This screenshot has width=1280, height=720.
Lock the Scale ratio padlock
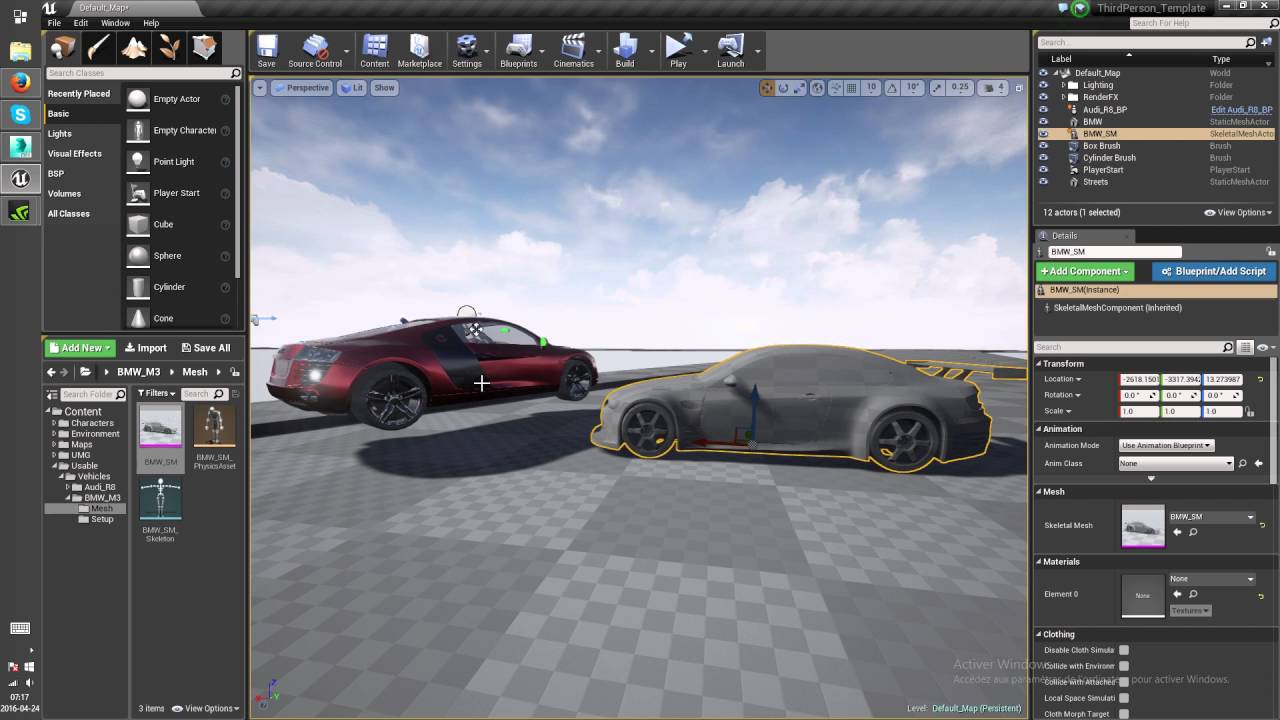click(1248, 411)
